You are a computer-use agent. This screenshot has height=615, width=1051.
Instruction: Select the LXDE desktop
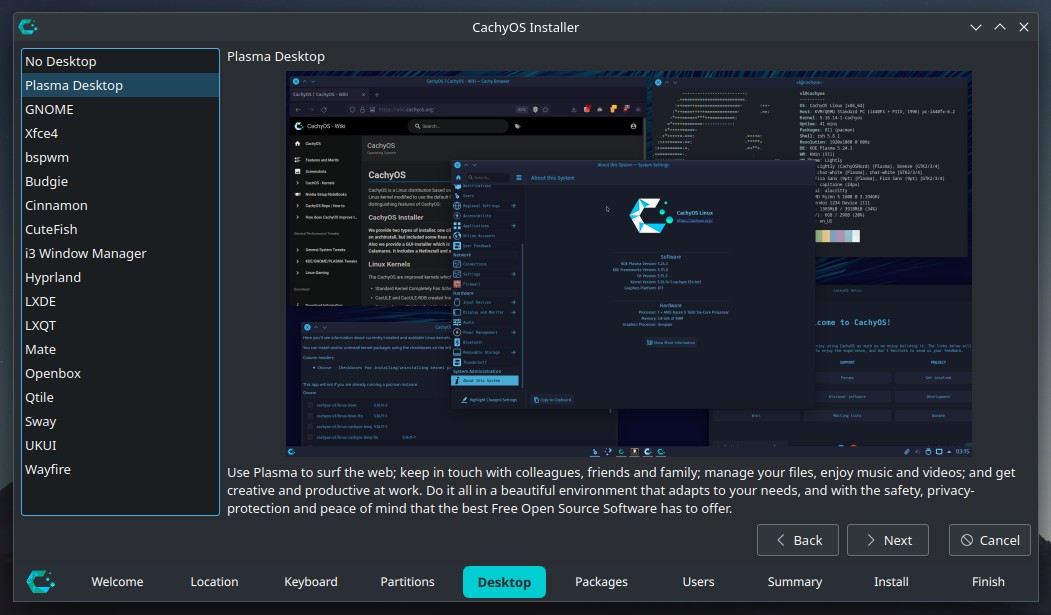[x=120, y=301]
